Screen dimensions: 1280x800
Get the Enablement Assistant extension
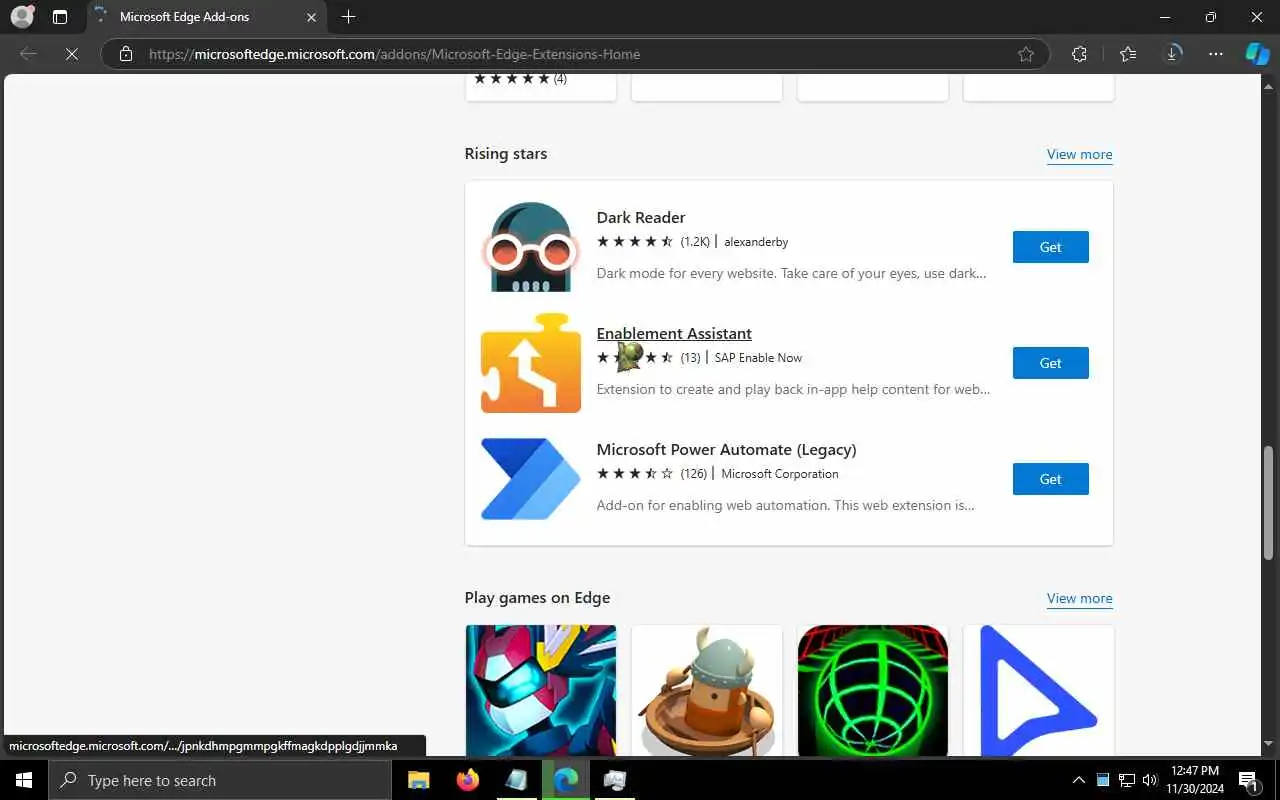[1050, 363]
